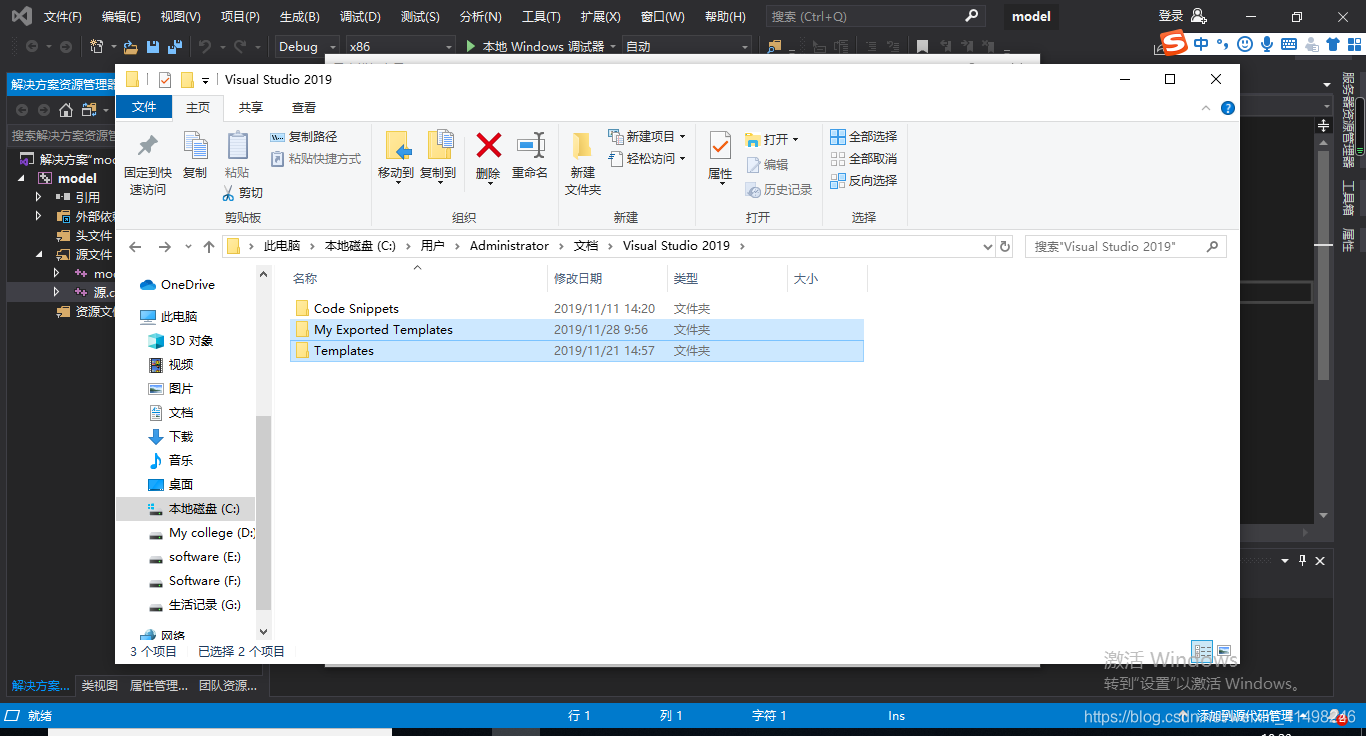The width and height of the screenshot is (1366, 736).
Task: Click Invert selection (反向选择)
Action: (x=864, y=181)
